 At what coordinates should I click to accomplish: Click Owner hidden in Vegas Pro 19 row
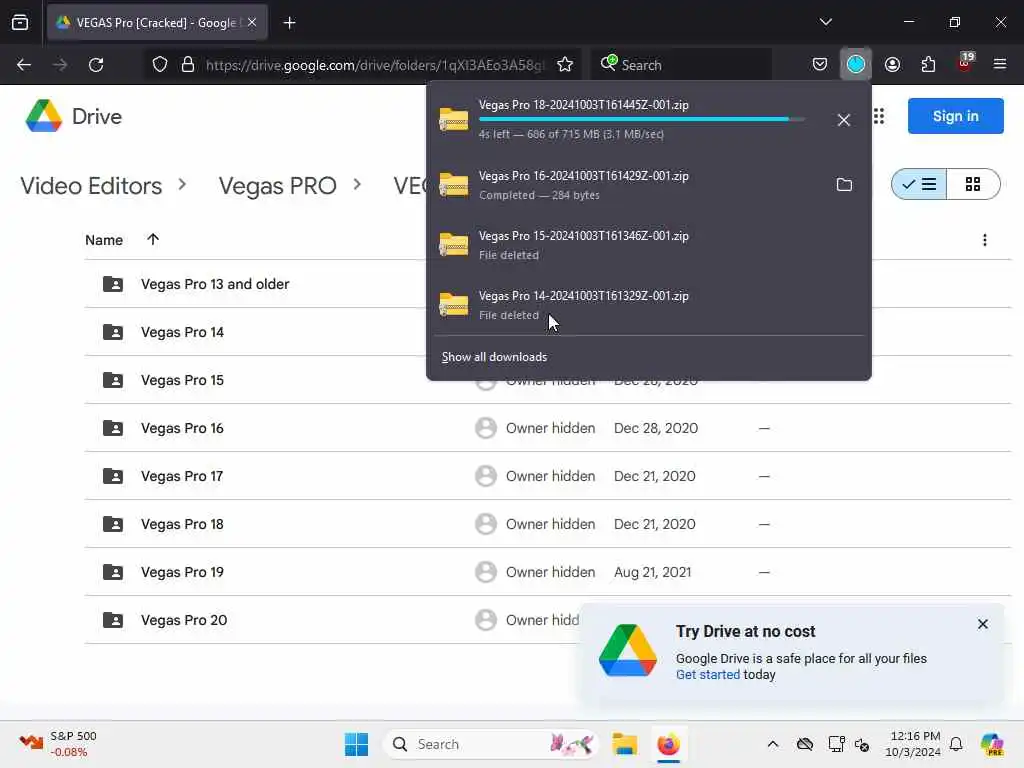click(551, 572)
